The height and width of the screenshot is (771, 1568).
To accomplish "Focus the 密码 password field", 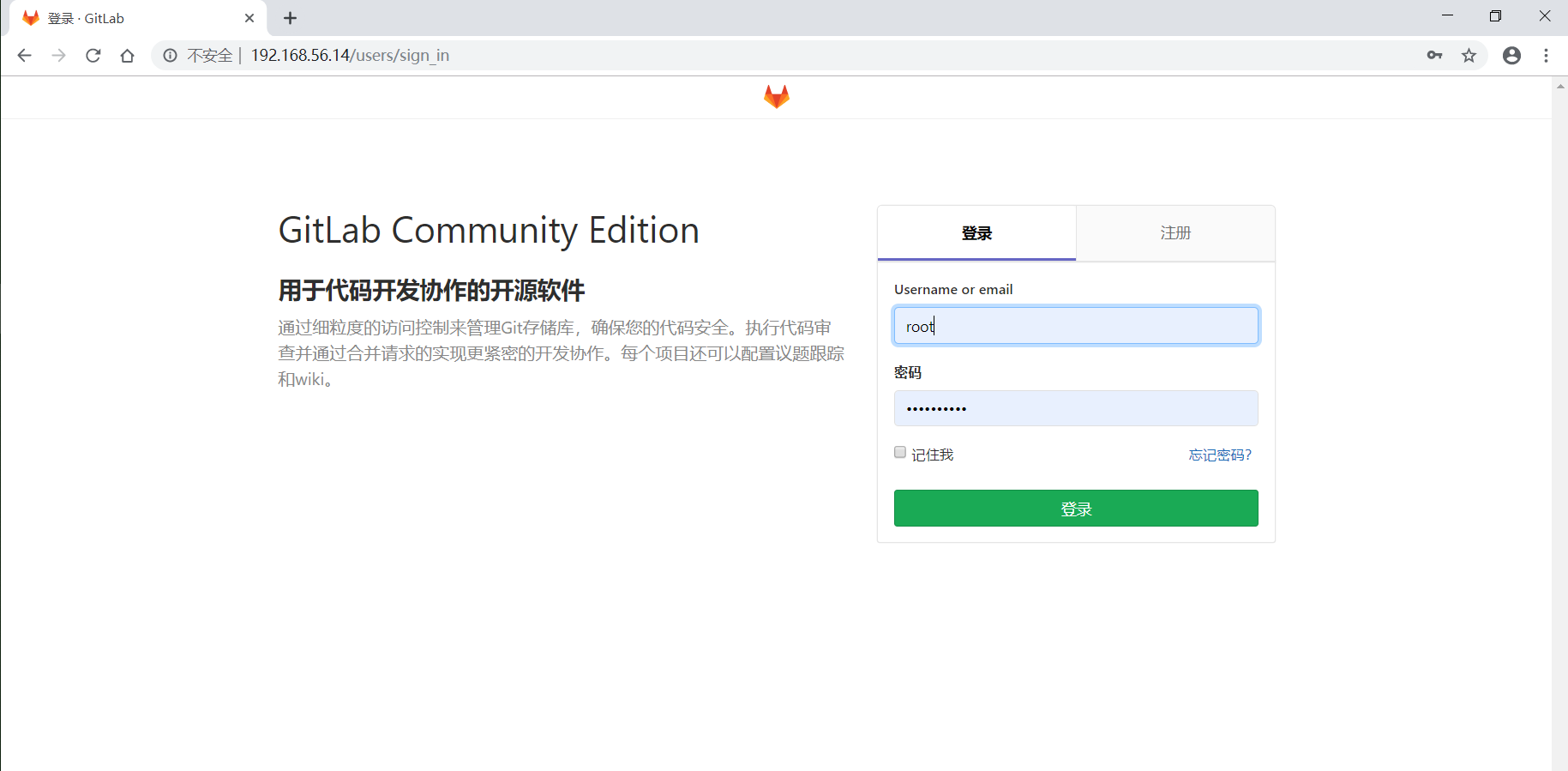I will [1076, 408].
